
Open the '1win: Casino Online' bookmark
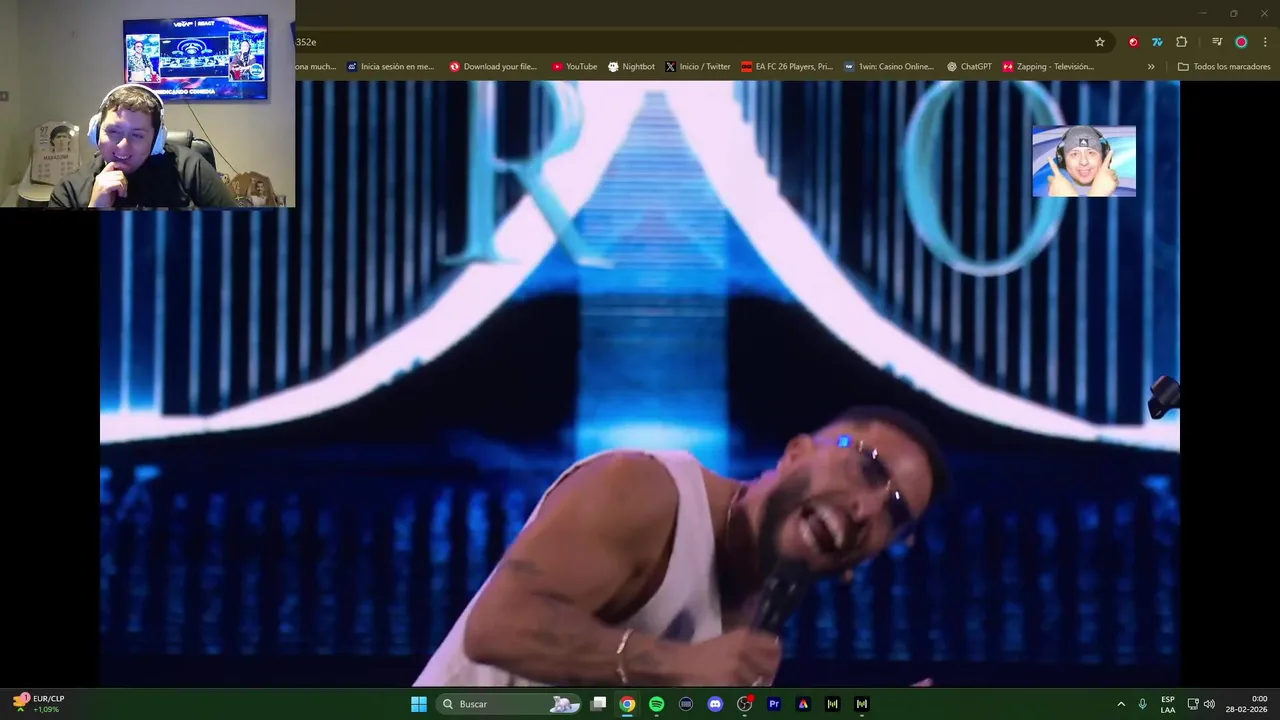889,67
